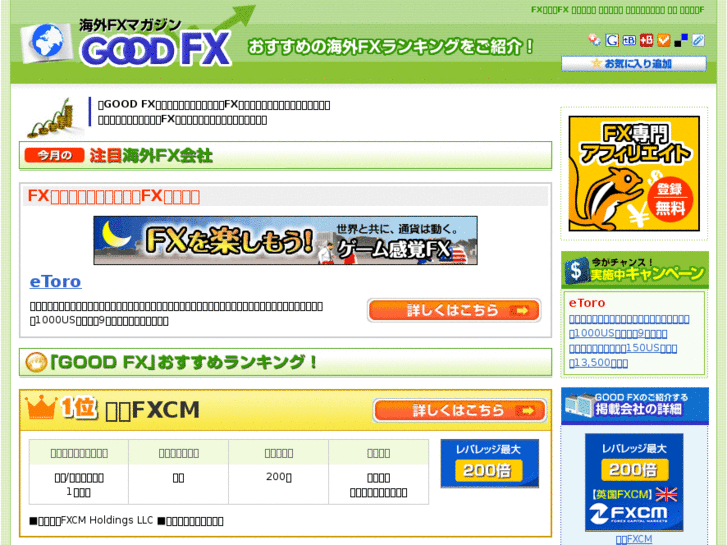Click the 掲載会社の詳細 header banner
The image size is (727, 545).
[x=635, y=405]
